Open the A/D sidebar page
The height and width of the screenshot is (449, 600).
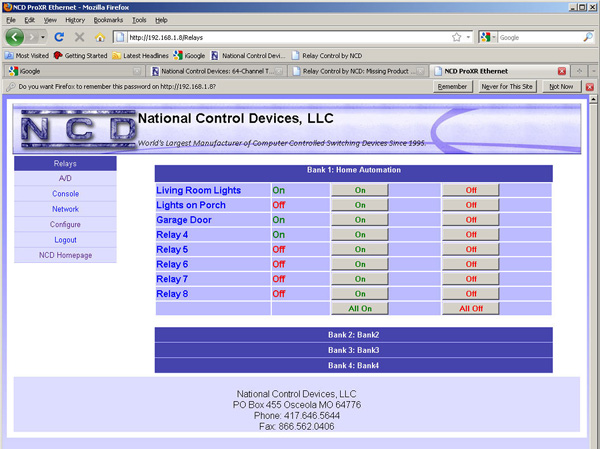(65, 178)
